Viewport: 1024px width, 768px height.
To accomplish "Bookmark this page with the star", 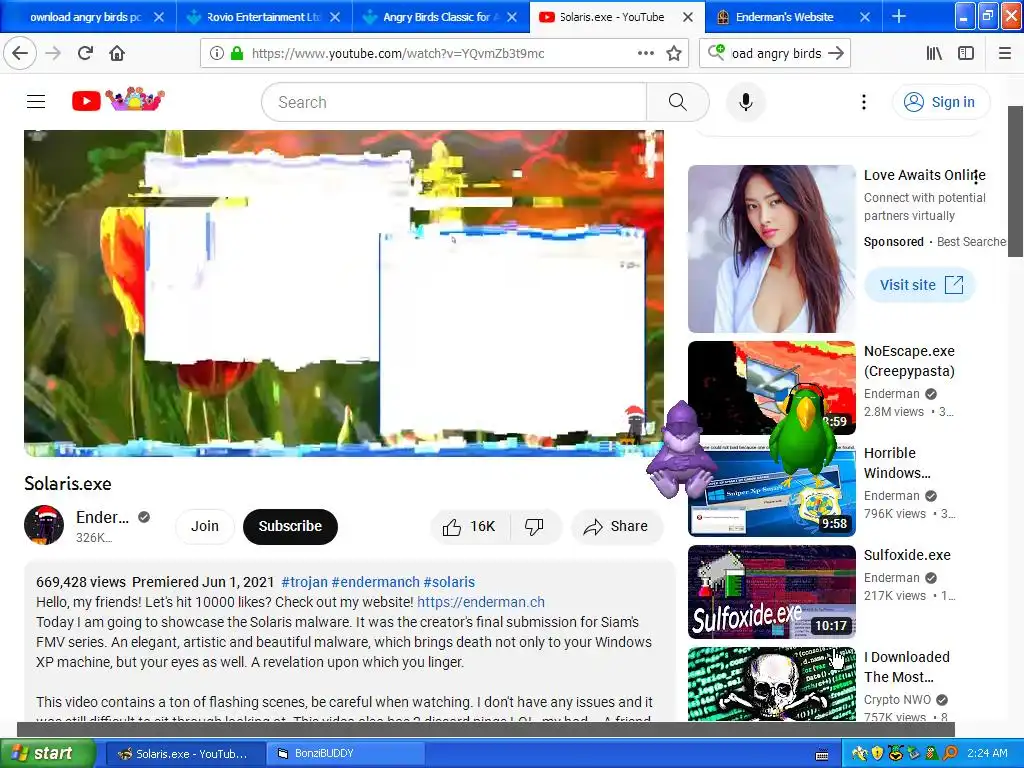I will click(674, 53).
